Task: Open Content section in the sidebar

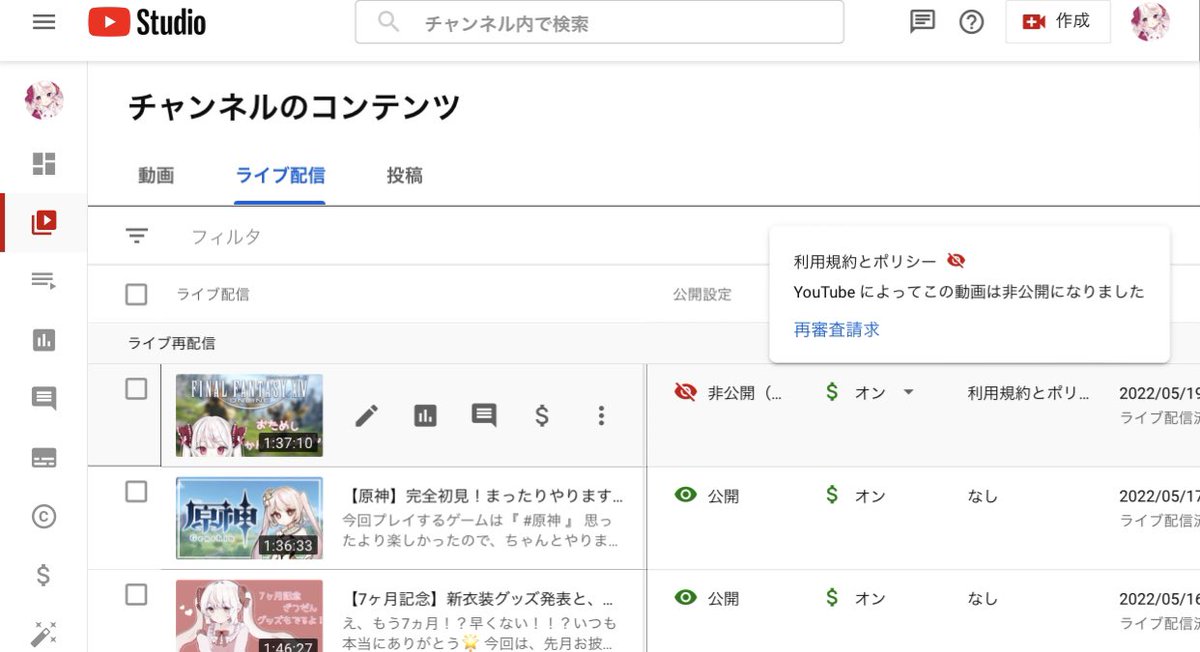Action: [x=44, y=222]
